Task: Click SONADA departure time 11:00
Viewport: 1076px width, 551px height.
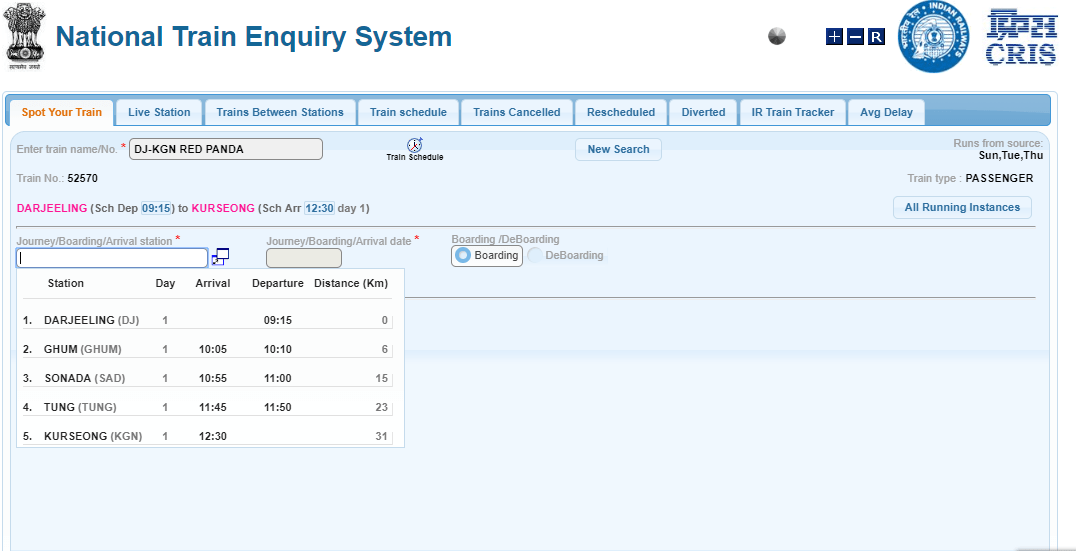Action: click(278, 379)
